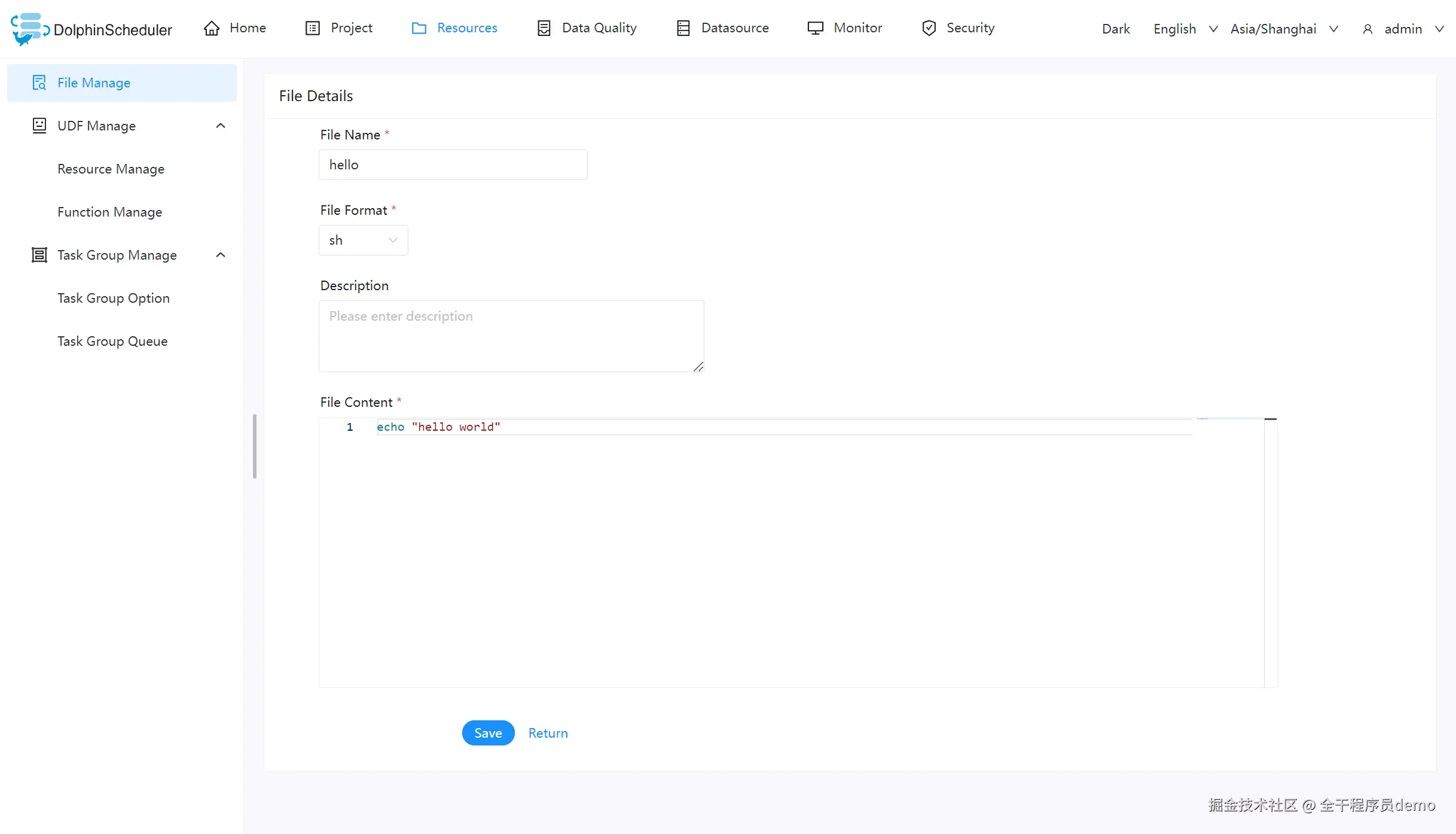Open the File Format sh dropdown
This screenshot has height=834, width=1456.
(363, 240)
